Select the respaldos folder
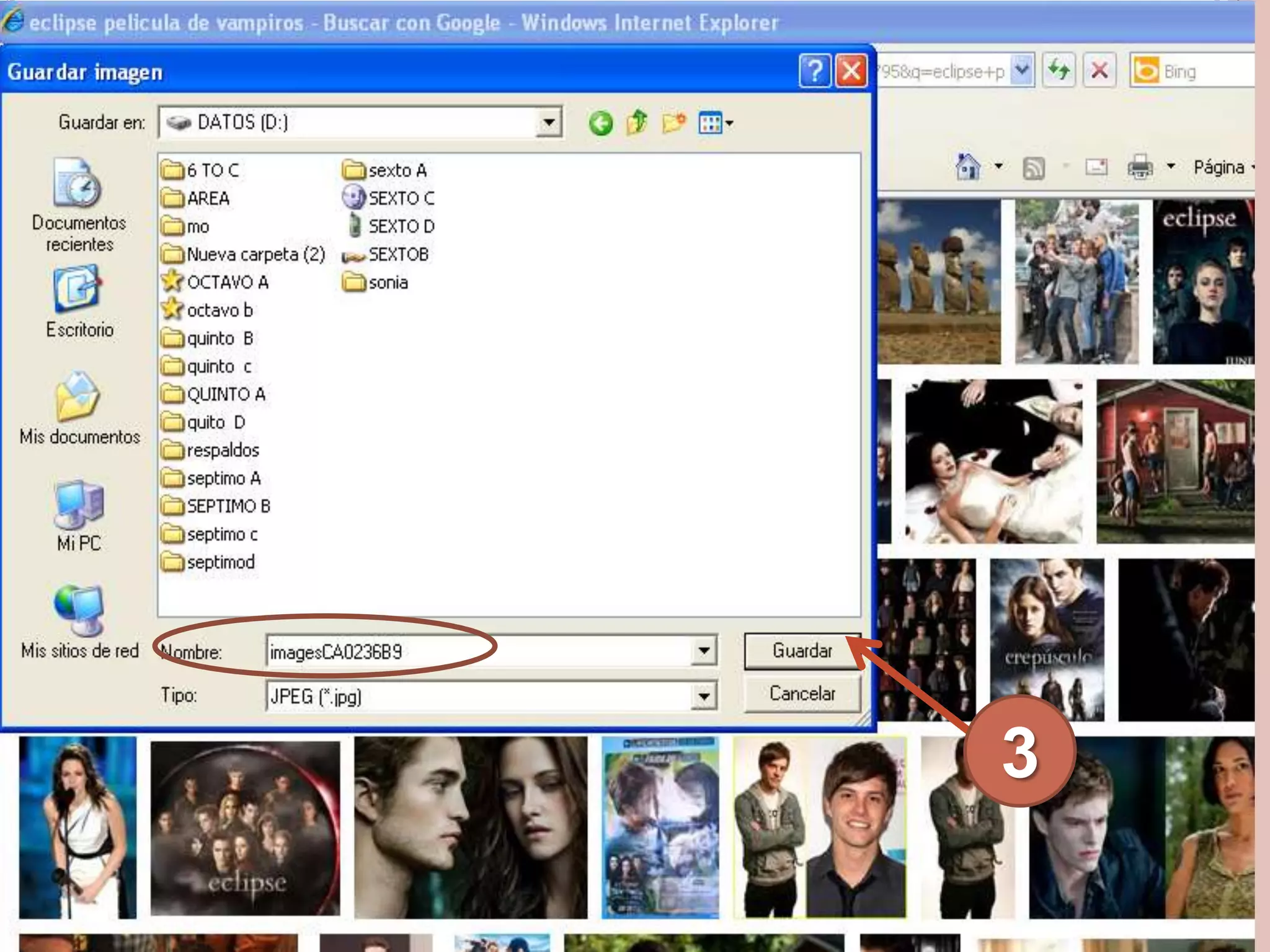1270x952 pixels. point(222,450)
